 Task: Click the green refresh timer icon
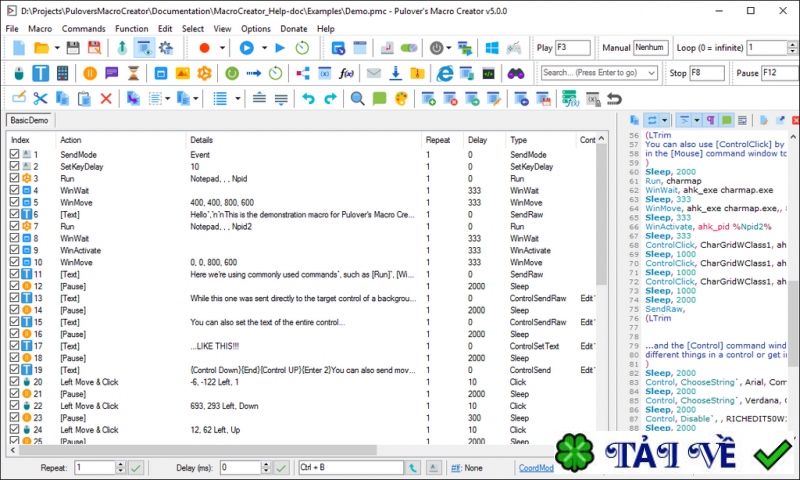click(303, 48)
